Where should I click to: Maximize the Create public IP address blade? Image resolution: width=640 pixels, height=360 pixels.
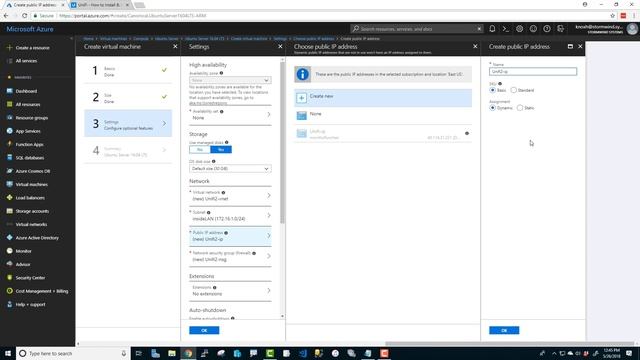click(x=570, y=47)
